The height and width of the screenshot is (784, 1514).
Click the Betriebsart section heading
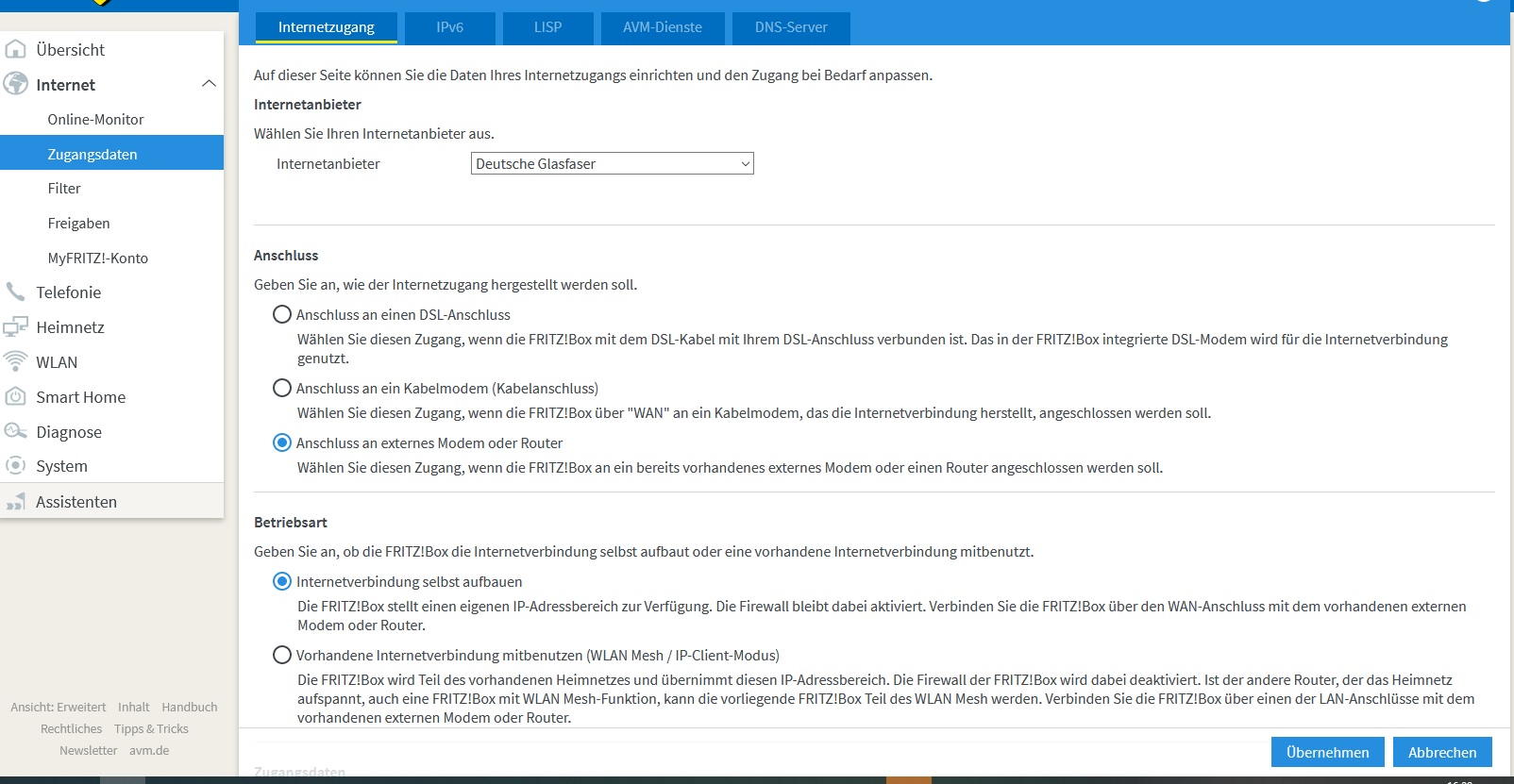click(x=291, y=522)
